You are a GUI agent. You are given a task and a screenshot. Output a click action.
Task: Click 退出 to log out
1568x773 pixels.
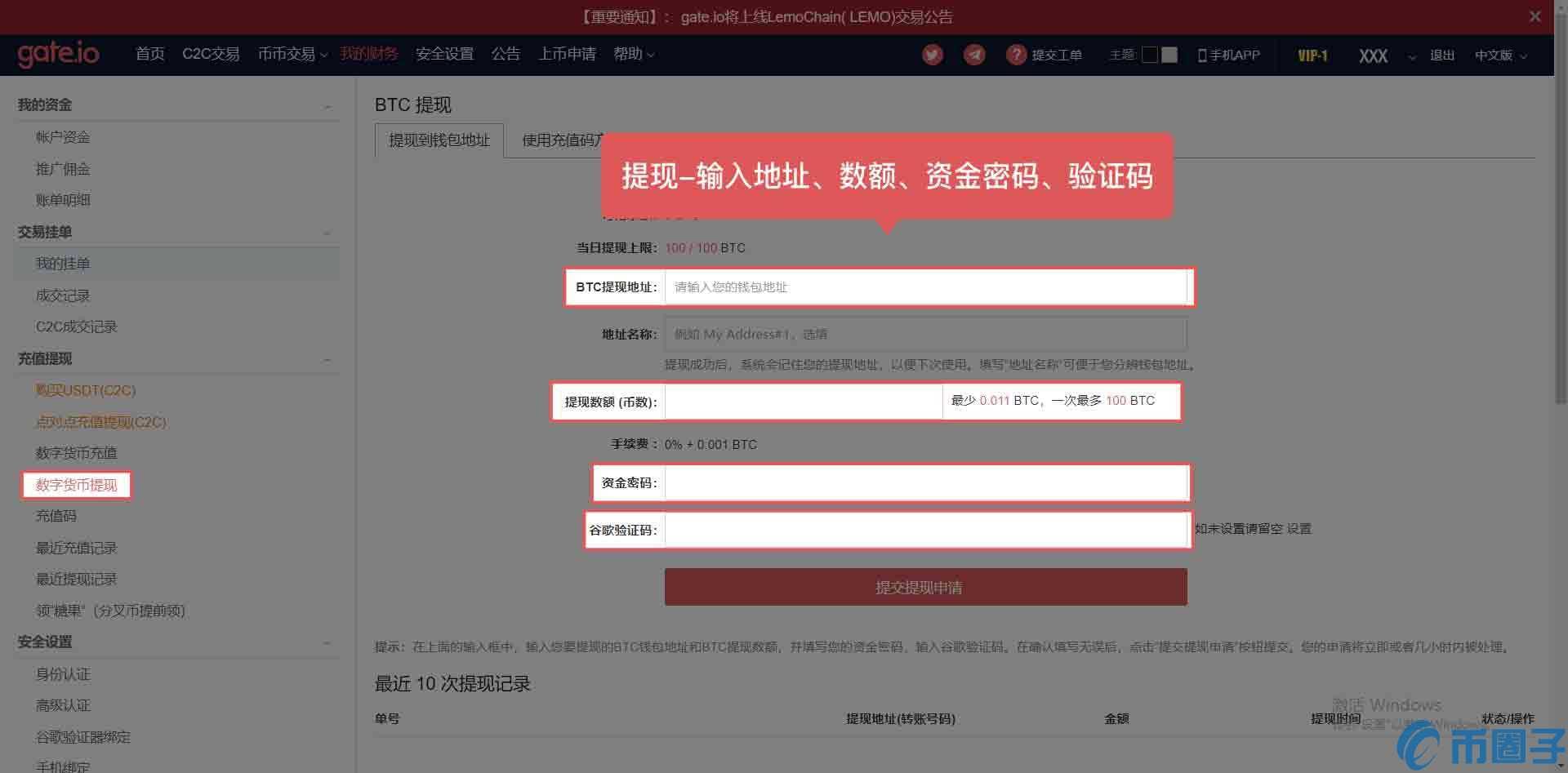pos(1441,55)
